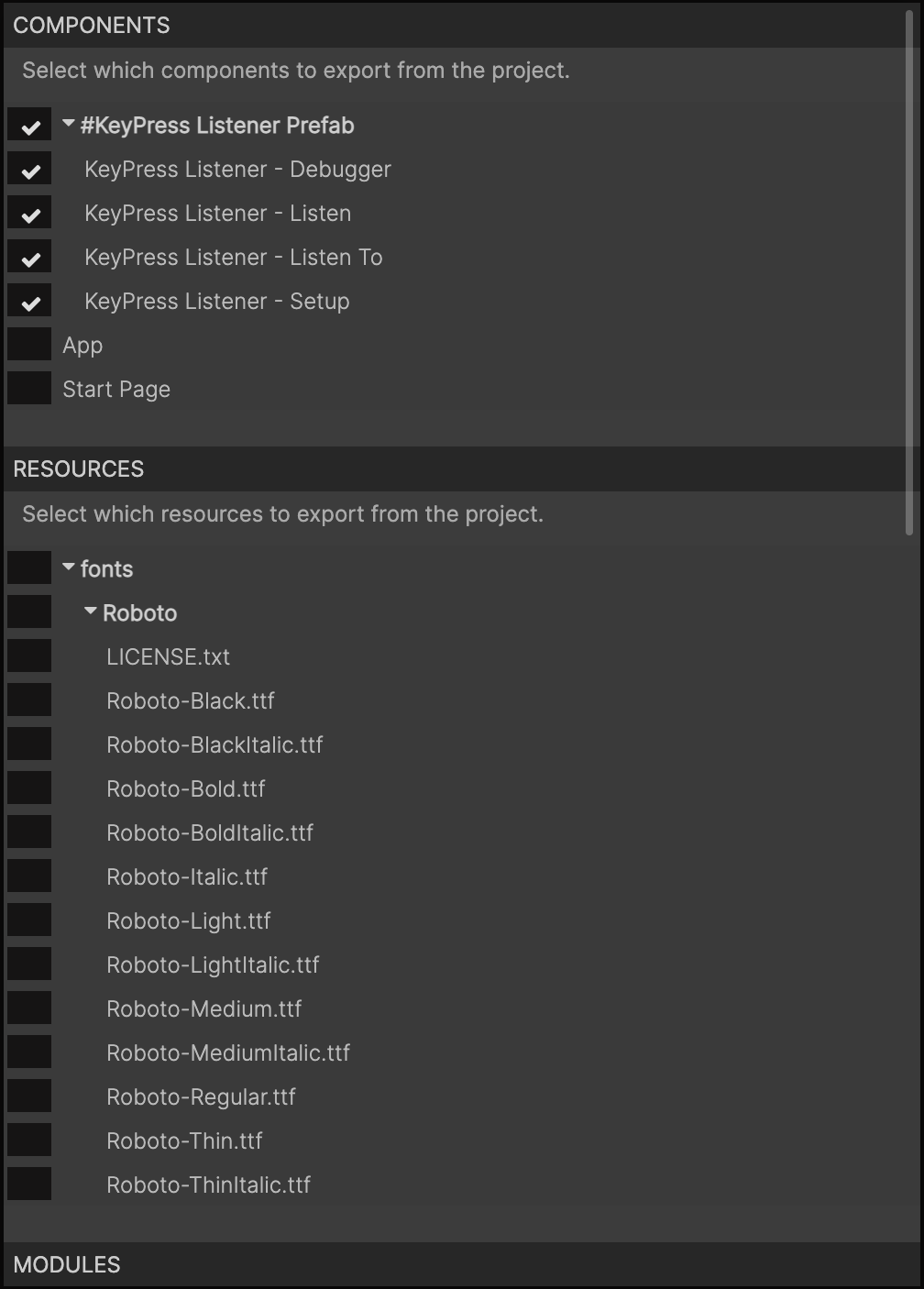This screenshot has width=924, height=1289.
Task: Open the MODULES section header
Action: click(x=67, y=1265)
